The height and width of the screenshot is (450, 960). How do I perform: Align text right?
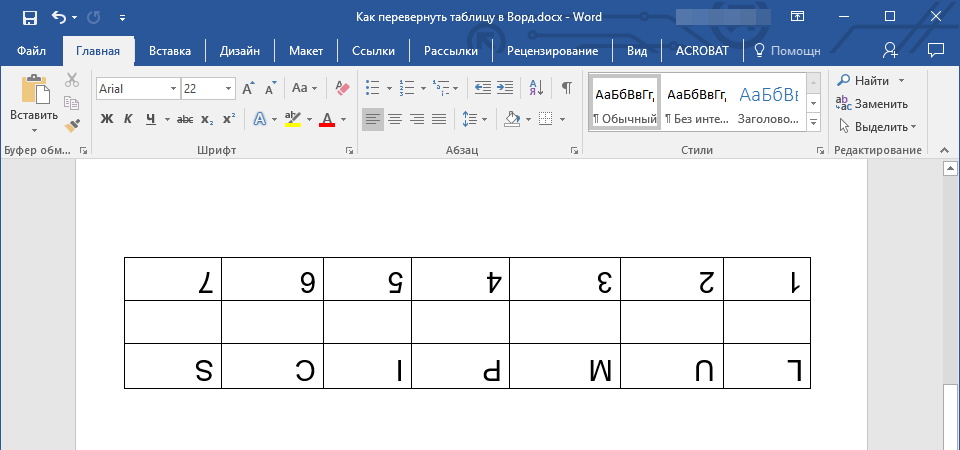417,119
